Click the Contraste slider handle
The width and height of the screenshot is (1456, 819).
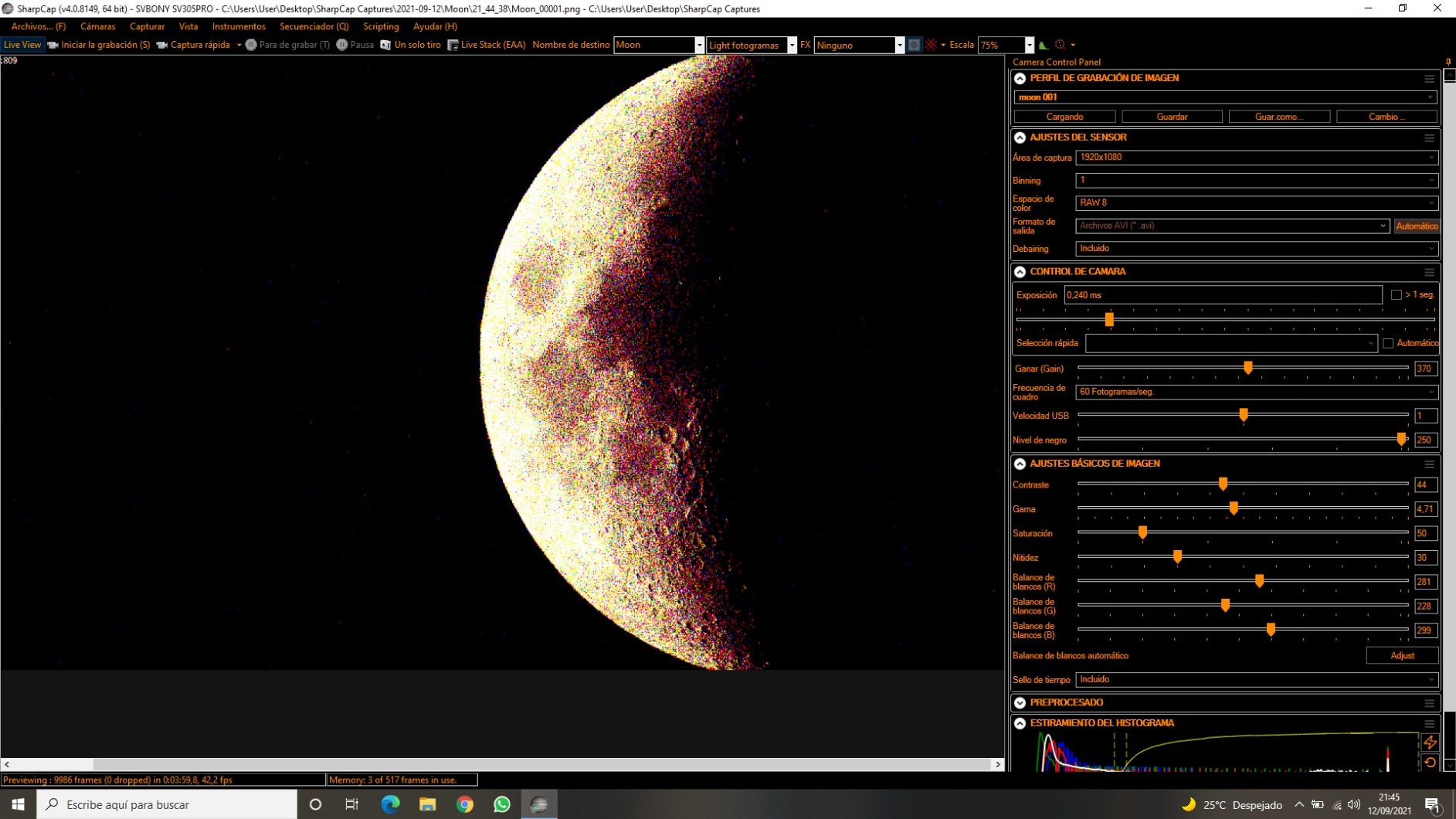coord(1223,484)
